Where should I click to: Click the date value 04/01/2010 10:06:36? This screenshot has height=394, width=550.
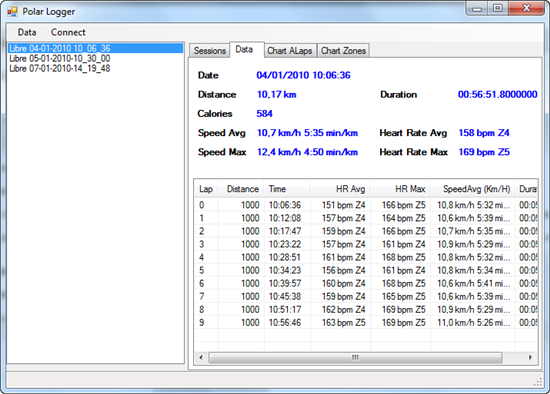[303, 75]
